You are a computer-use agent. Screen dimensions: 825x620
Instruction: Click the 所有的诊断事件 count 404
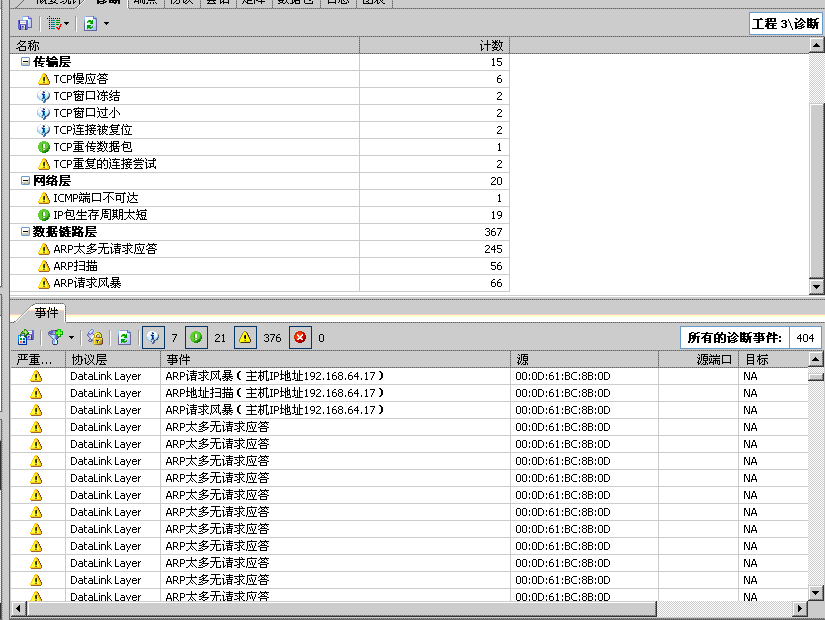click(805, 338)
